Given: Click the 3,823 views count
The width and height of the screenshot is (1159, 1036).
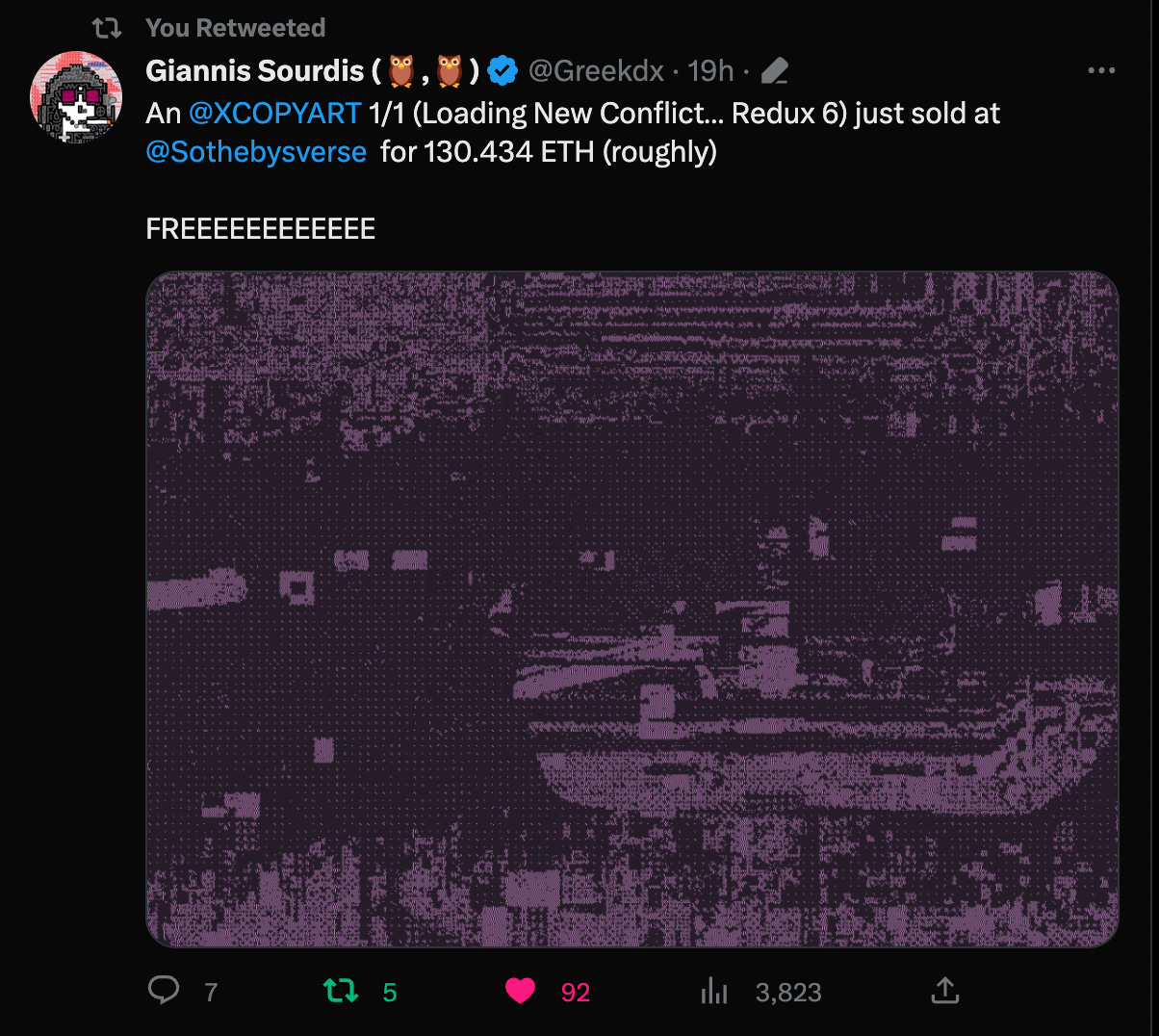Looking at the screenshot, I should [x=788, y=993].
